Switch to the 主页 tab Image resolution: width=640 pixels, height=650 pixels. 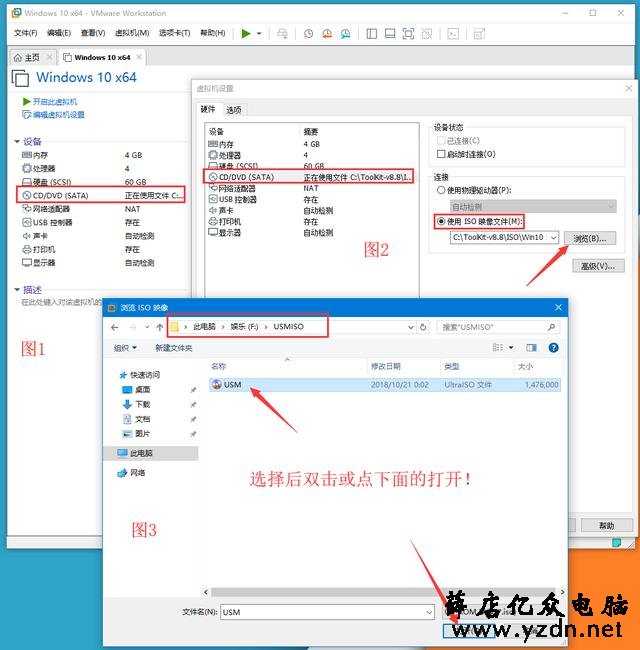[x=32, y=58]
